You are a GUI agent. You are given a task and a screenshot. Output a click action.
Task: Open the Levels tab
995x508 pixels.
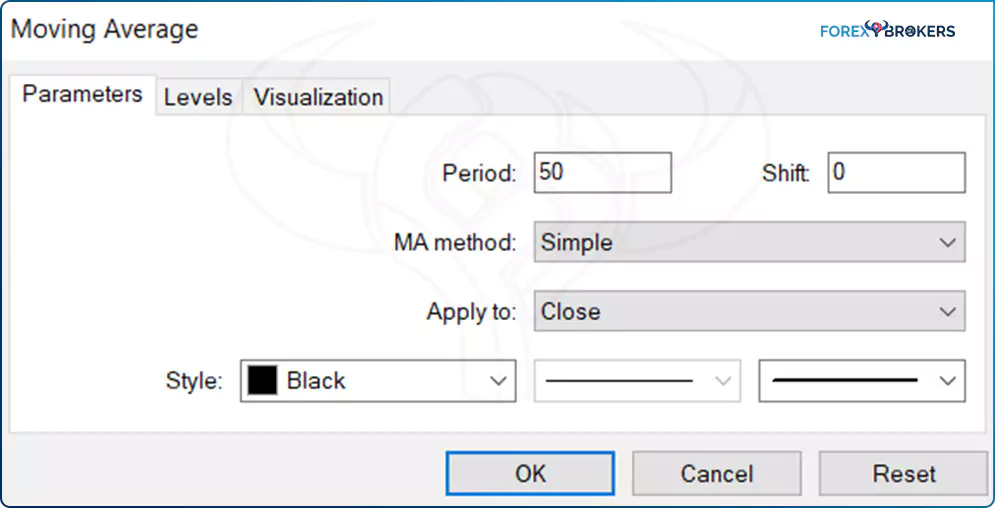pos(198,97)
